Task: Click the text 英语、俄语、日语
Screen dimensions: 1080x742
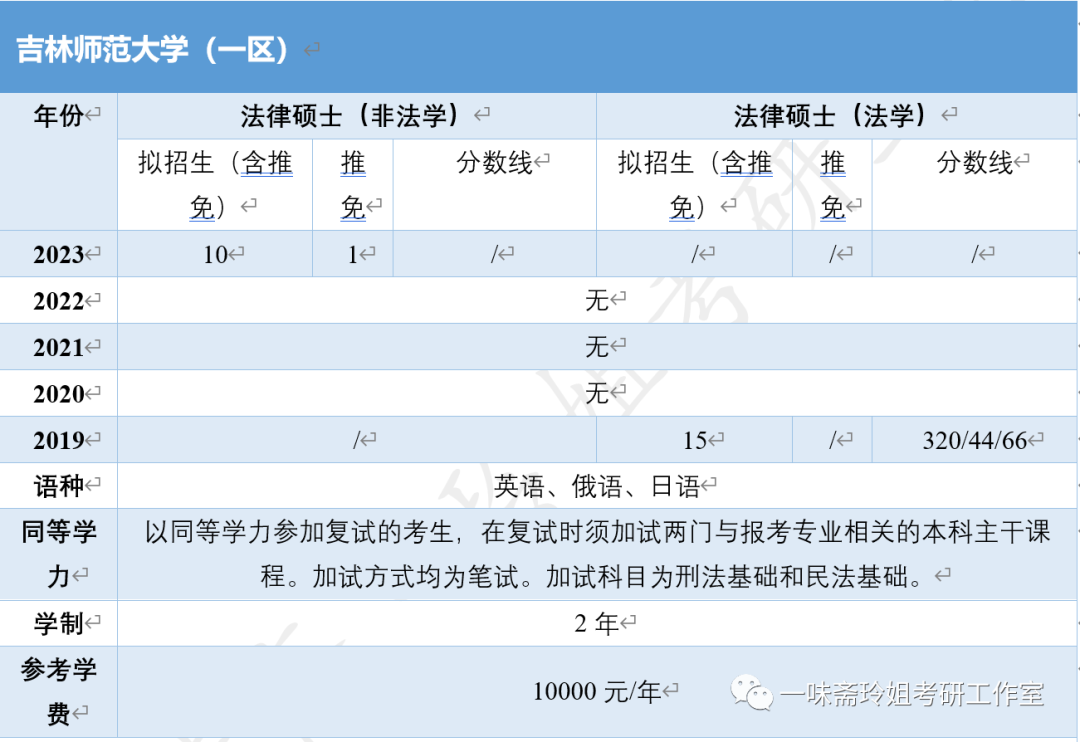Action: [597, 486]
